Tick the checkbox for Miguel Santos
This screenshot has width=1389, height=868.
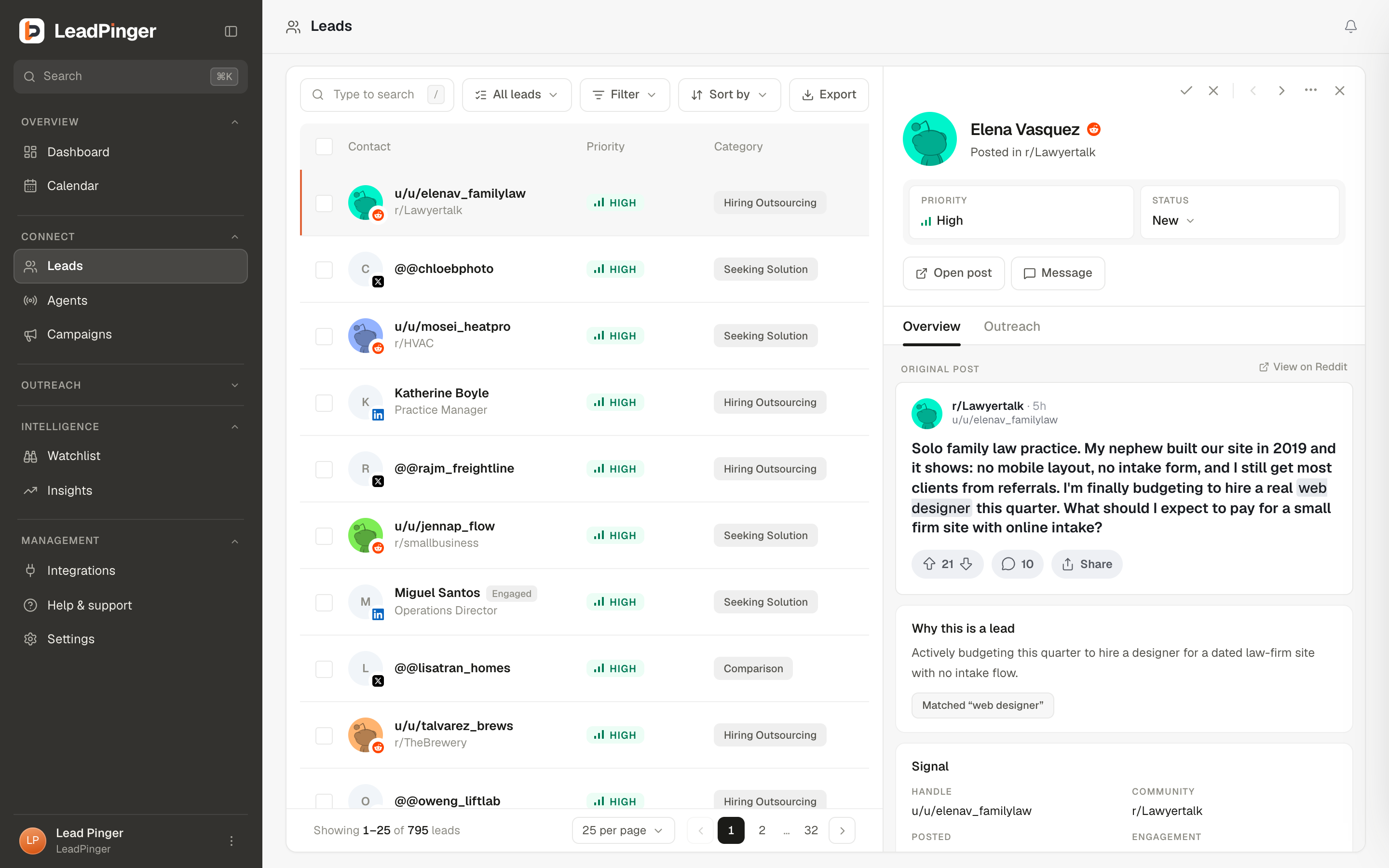point(324,603)
